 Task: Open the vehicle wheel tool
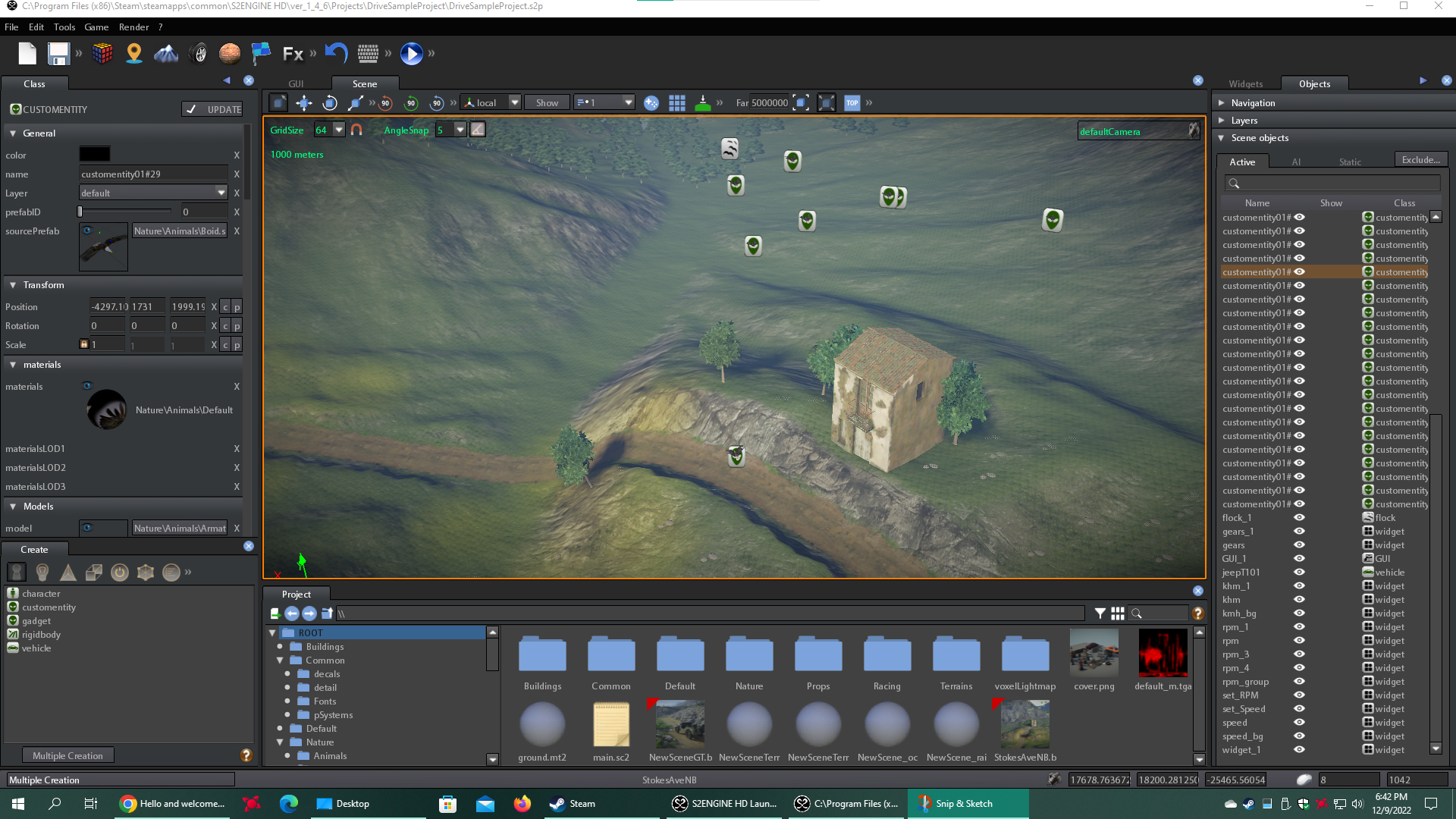point(199,54)
